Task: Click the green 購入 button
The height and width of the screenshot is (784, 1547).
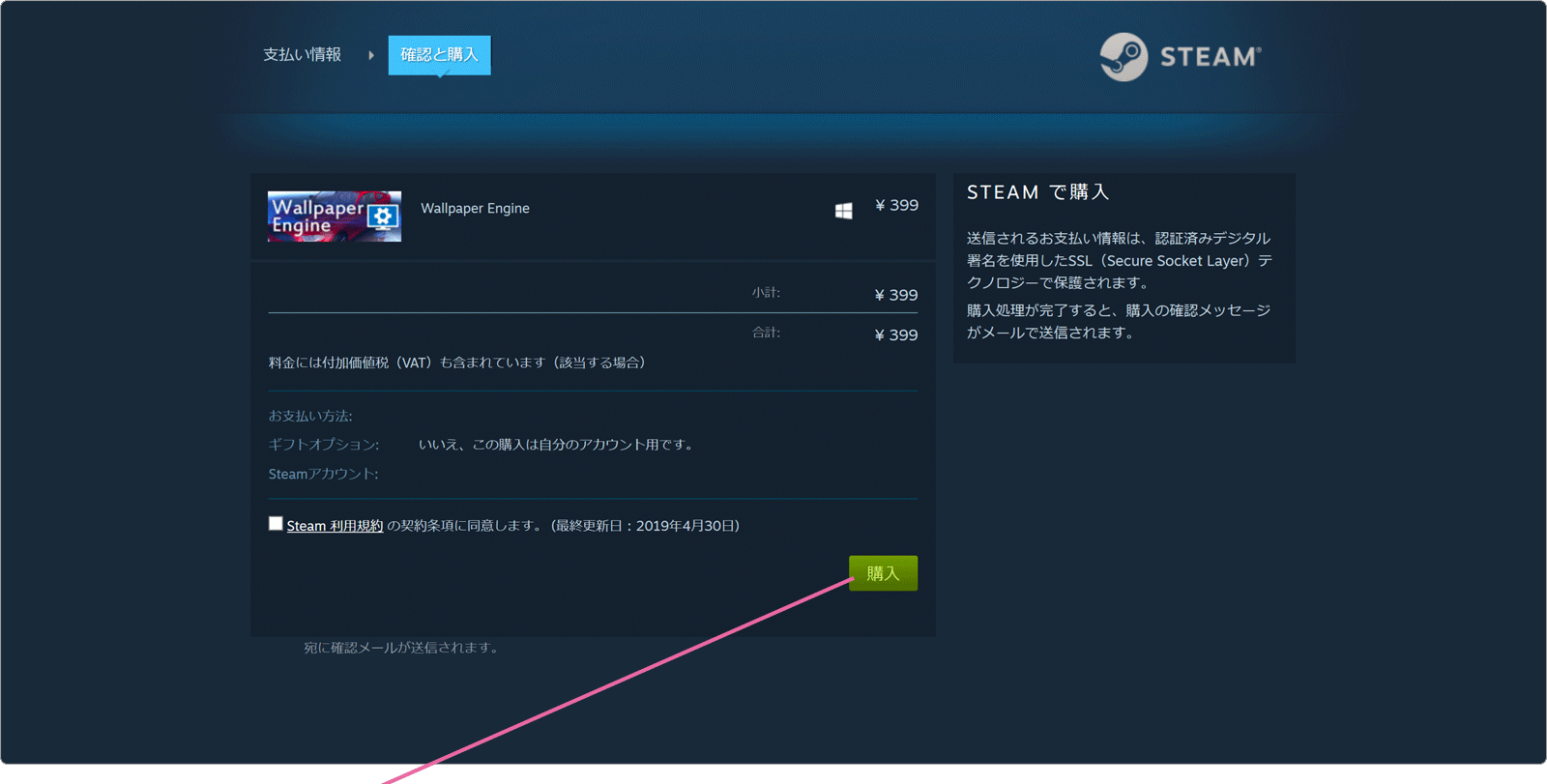Action: coord(883,573)
